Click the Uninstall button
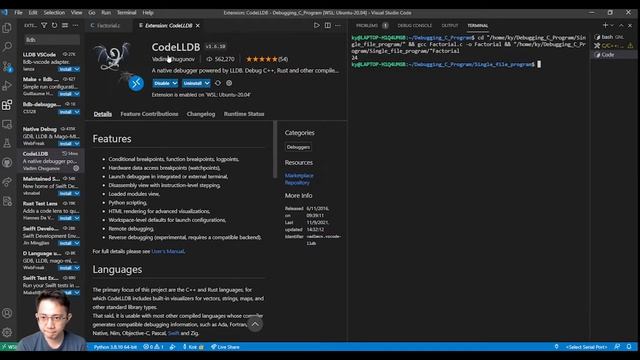The image size is (640, 360). coord(193,83)
